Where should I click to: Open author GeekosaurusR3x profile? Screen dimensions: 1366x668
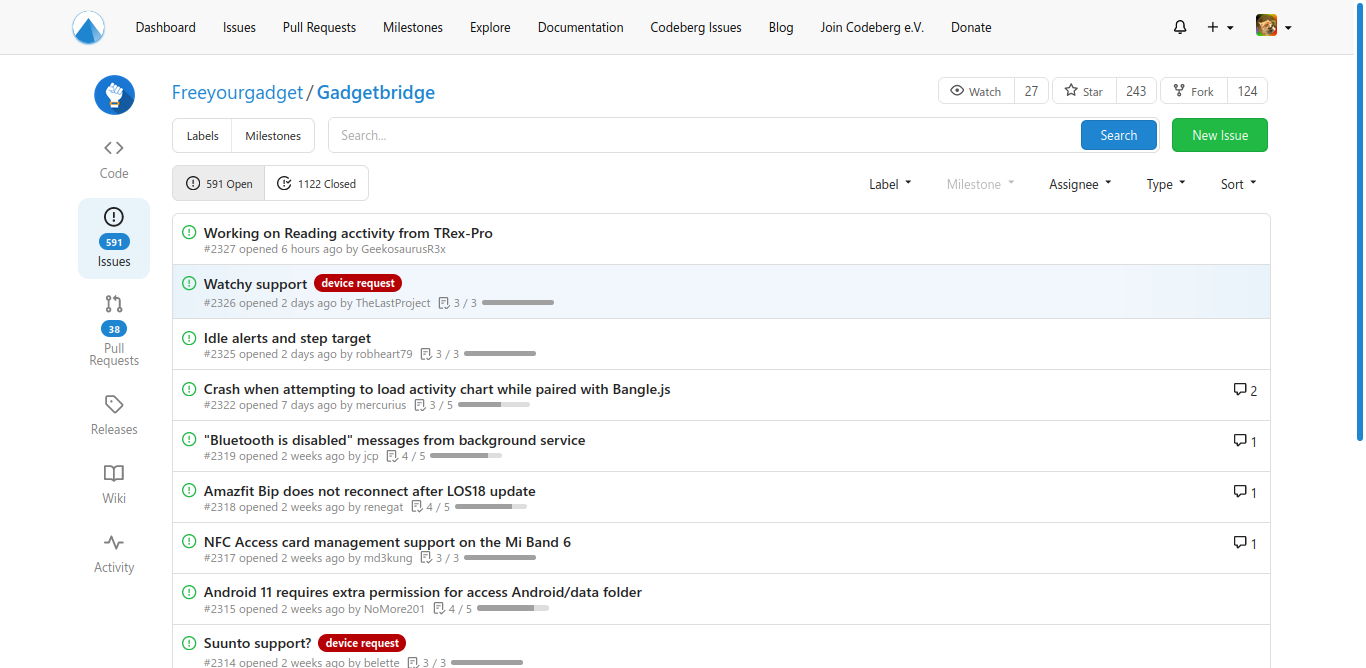pyautogui.click(x=403, y=249)
